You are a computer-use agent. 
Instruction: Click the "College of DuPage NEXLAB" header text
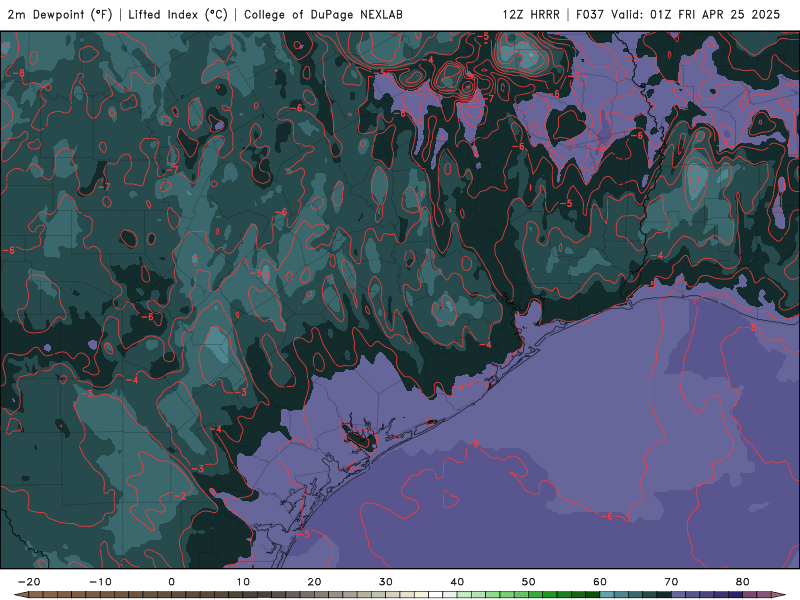coord(323,15)
